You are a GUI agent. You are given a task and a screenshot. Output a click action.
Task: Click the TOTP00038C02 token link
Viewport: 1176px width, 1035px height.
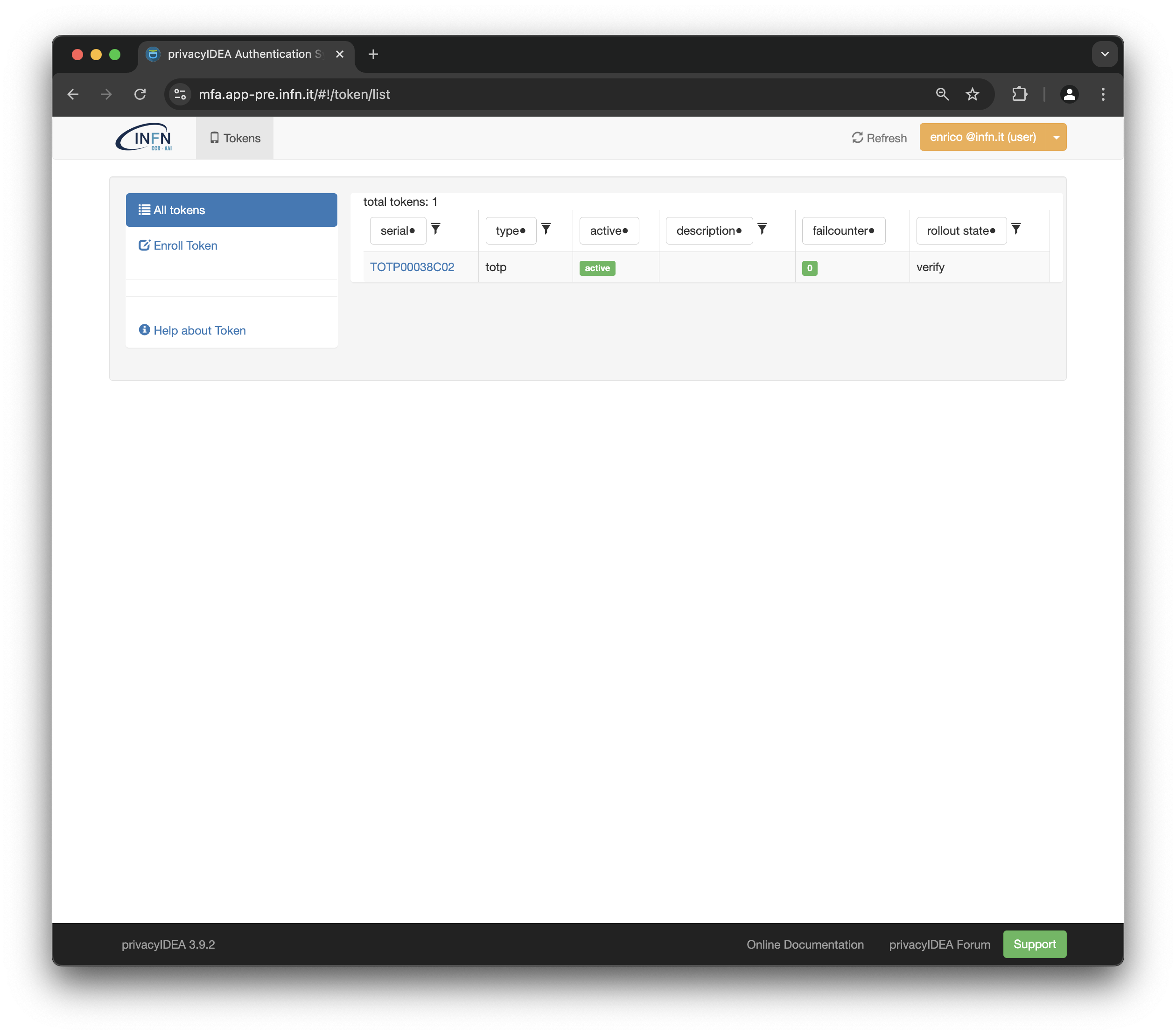[x=412, y=266]
